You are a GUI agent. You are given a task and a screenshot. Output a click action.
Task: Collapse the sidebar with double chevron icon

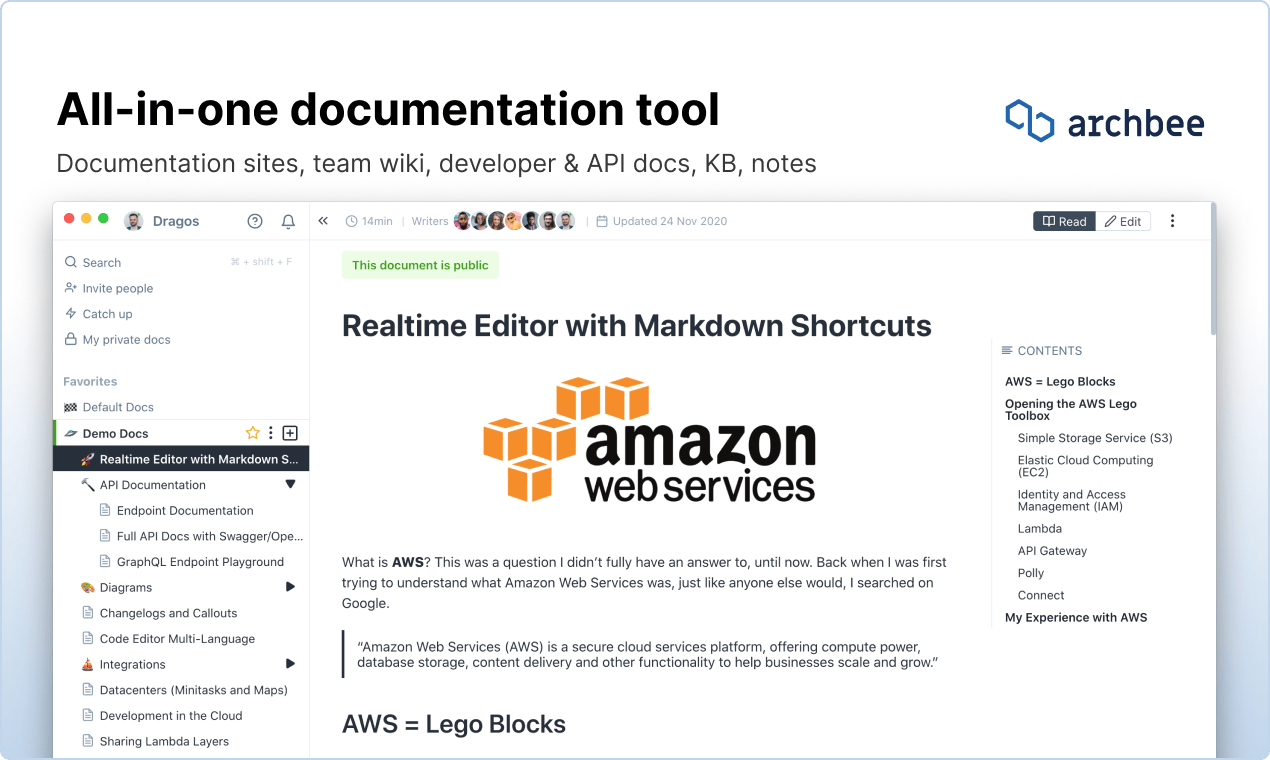(x=323, y=221)
